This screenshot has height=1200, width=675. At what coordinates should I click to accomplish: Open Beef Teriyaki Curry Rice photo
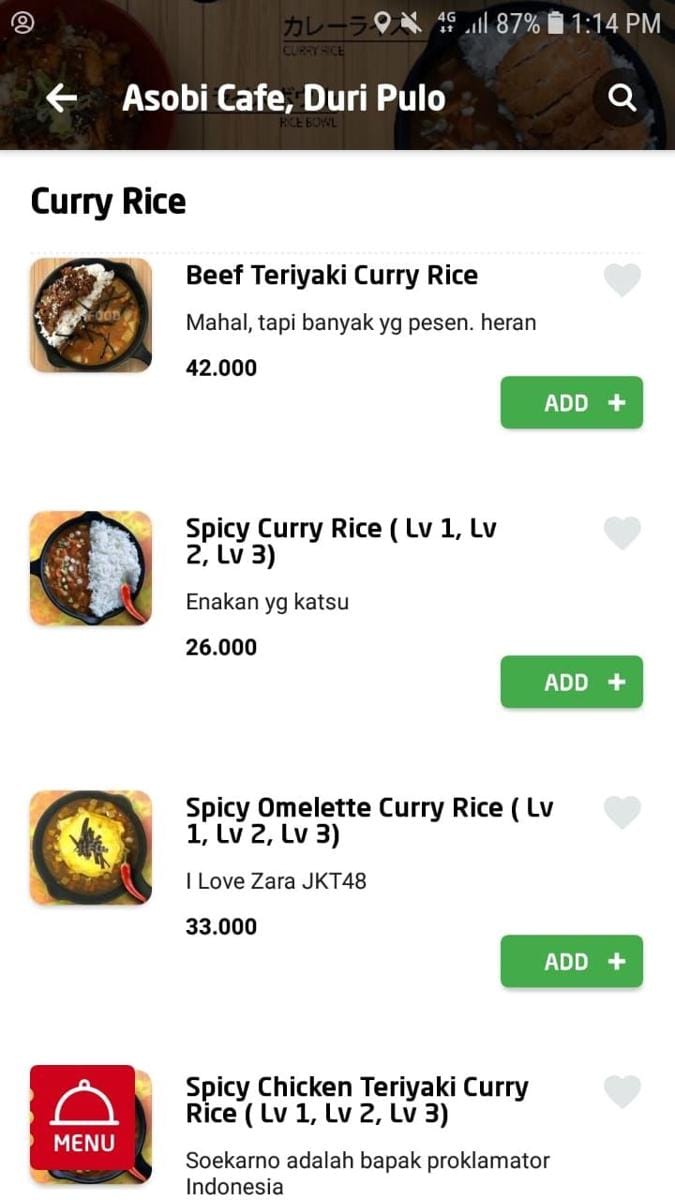91,316
